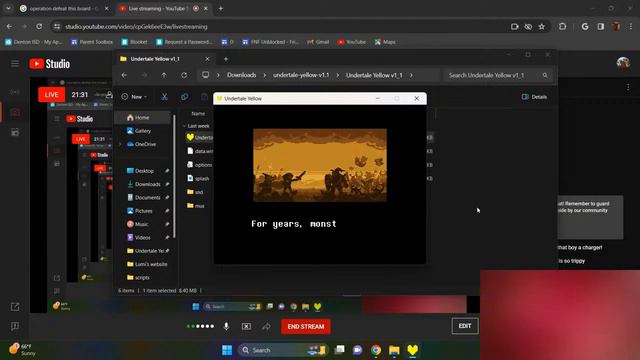Screen dimensions: 640x360
Task: Bookmark this page with the star icon
Action: 542,27
